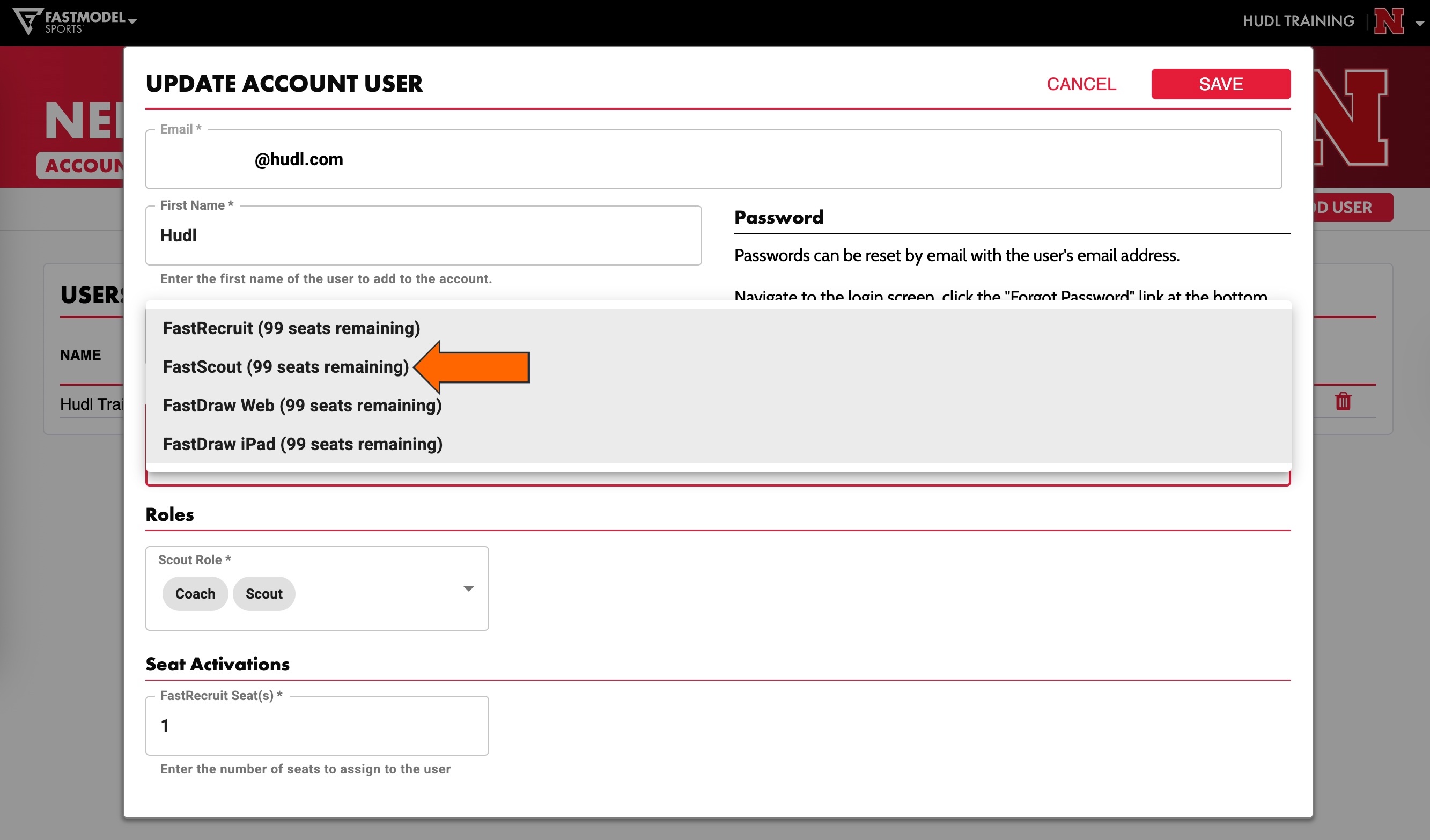Click the Seat Activations heading
1430x840 pixels.
pos(217,664)
